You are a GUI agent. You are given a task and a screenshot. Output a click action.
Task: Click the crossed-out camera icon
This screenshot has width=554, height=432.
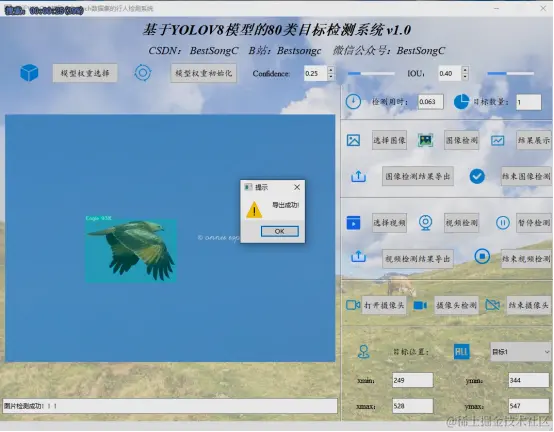(x=493, y=305)
